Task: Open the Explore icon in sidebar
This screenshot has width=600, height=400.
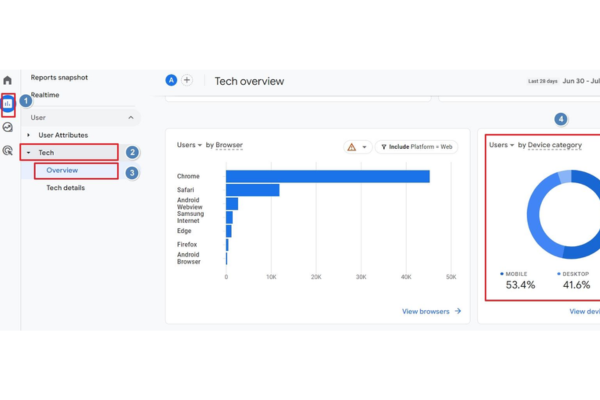Action: coord(8,127)
